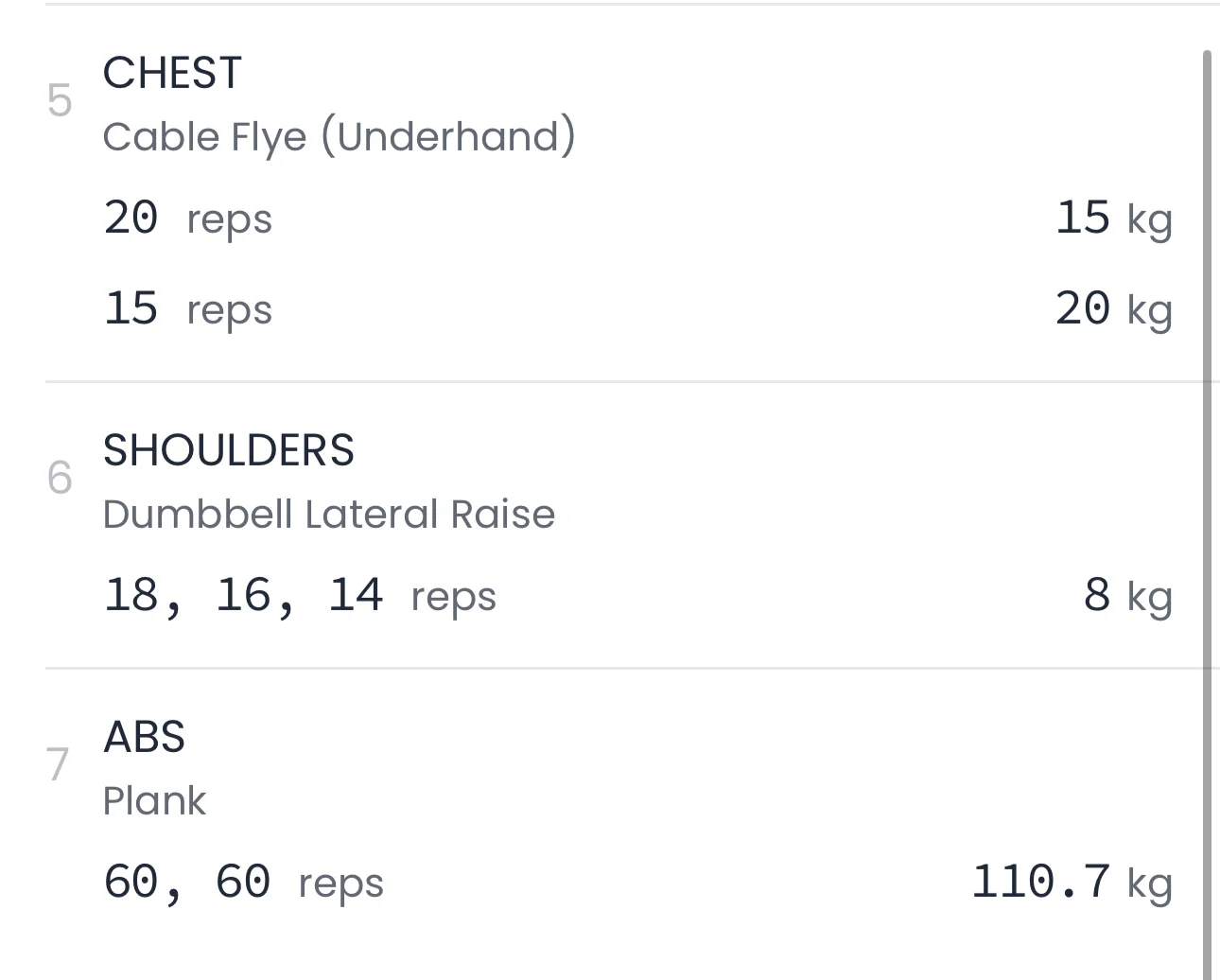Open the Plank exercise
Viewport: 1220px width, 980px height.
[154, 801]
